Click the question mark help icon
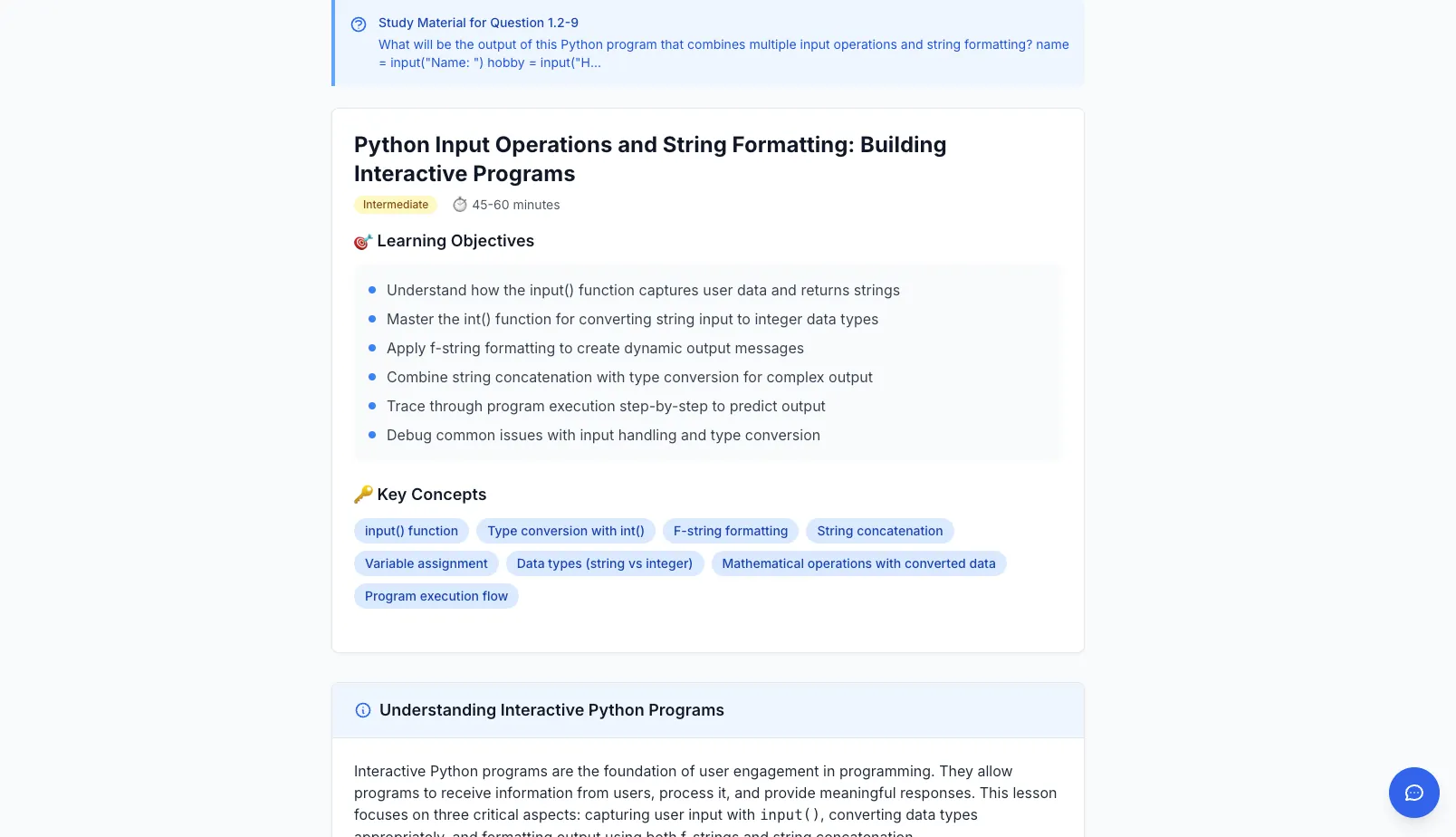The image size is (1456, 837). coord(359,24)
